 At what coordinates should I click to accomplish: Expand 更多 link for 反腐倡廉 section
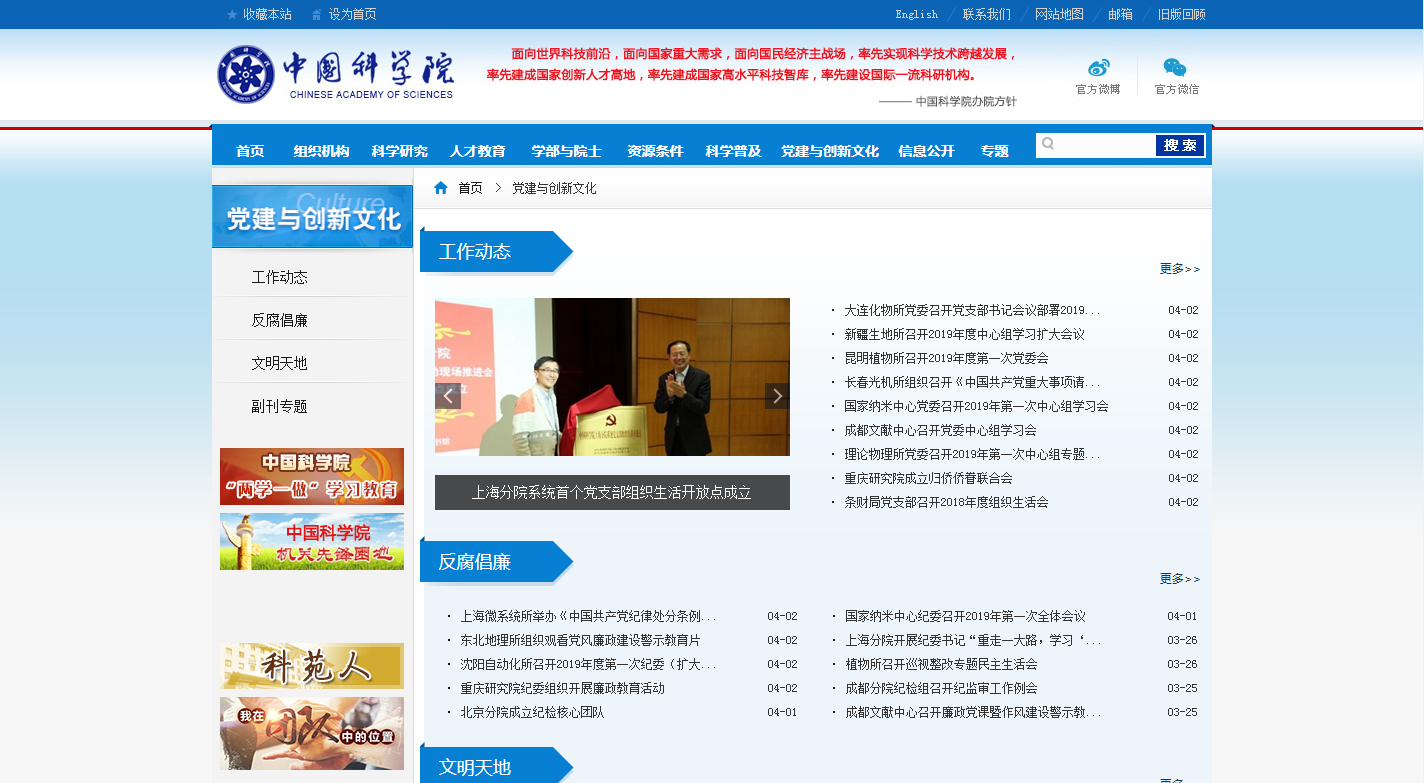(x=1179, y=579)
